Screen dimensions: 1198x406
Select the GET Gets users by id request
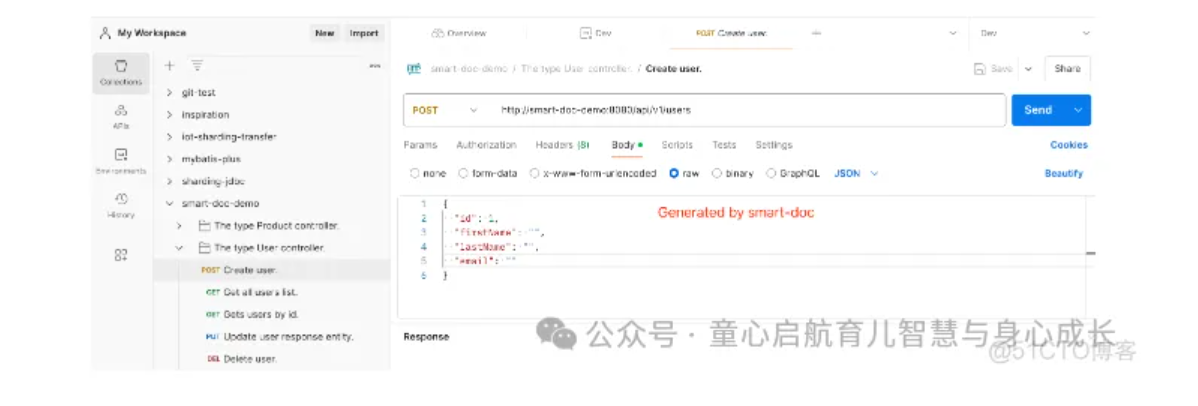point(272,314)
